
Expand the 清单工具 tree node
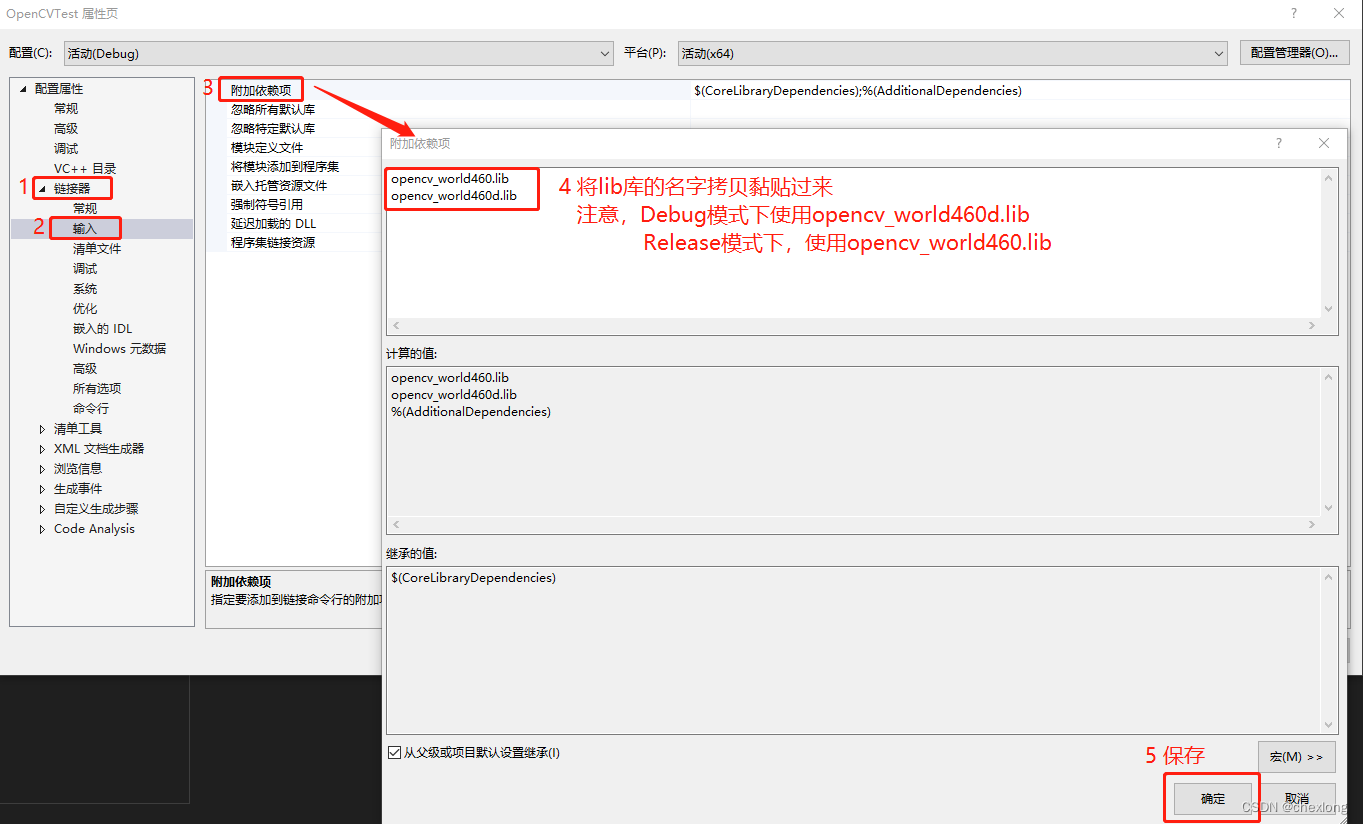pyautogui.click(x=42, y=429)
